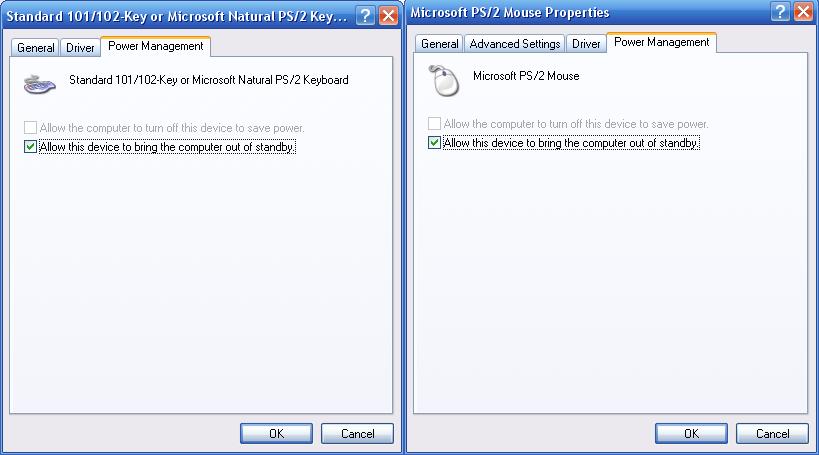
Task: Click the Help button in Keyboard dialog title bar
Action: pyautogui.click(x=366, y=17)
